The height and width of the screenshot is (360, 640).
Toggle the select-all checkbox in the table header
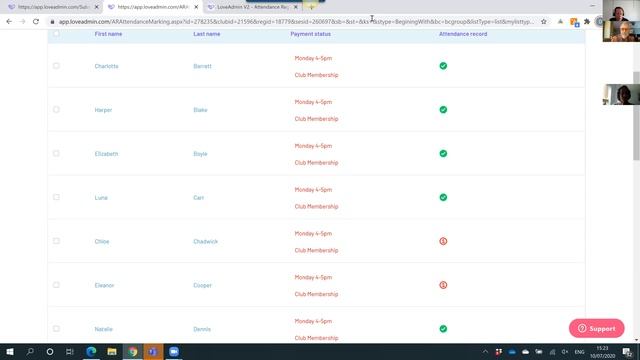click(56, 34)
